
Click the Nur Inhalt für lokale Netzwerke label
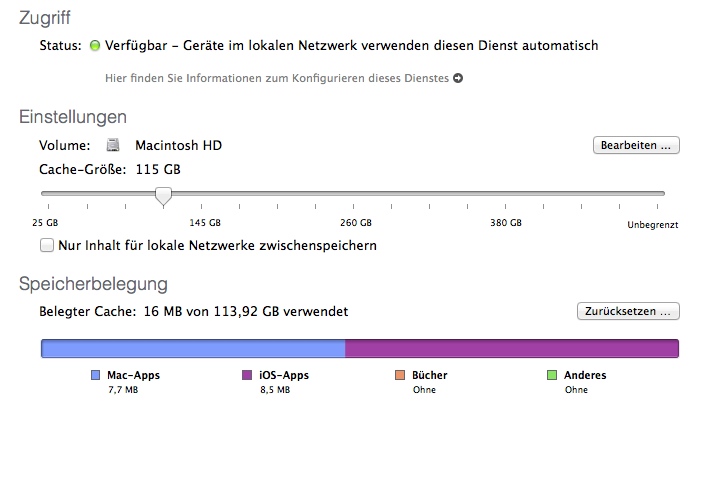pyautogui.click(x=217, y=245)
